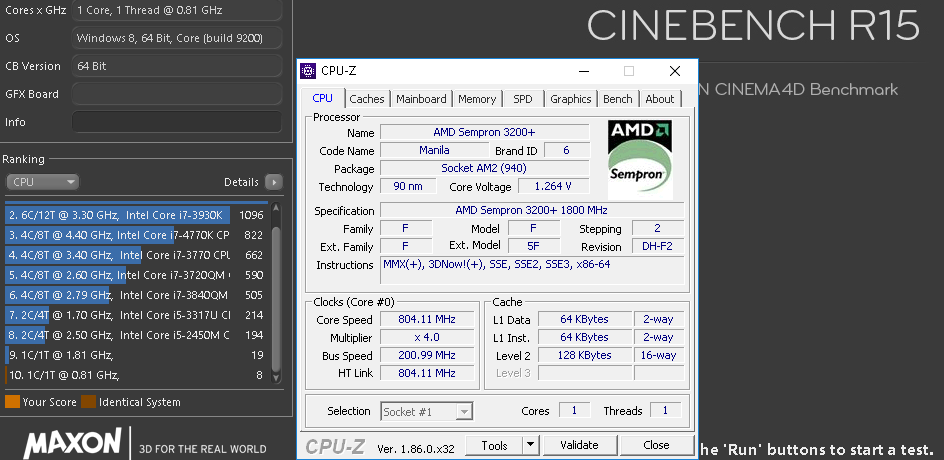Click the Tools button
The width and height of the screenshot is (944, 460).
tap(495, 445)
